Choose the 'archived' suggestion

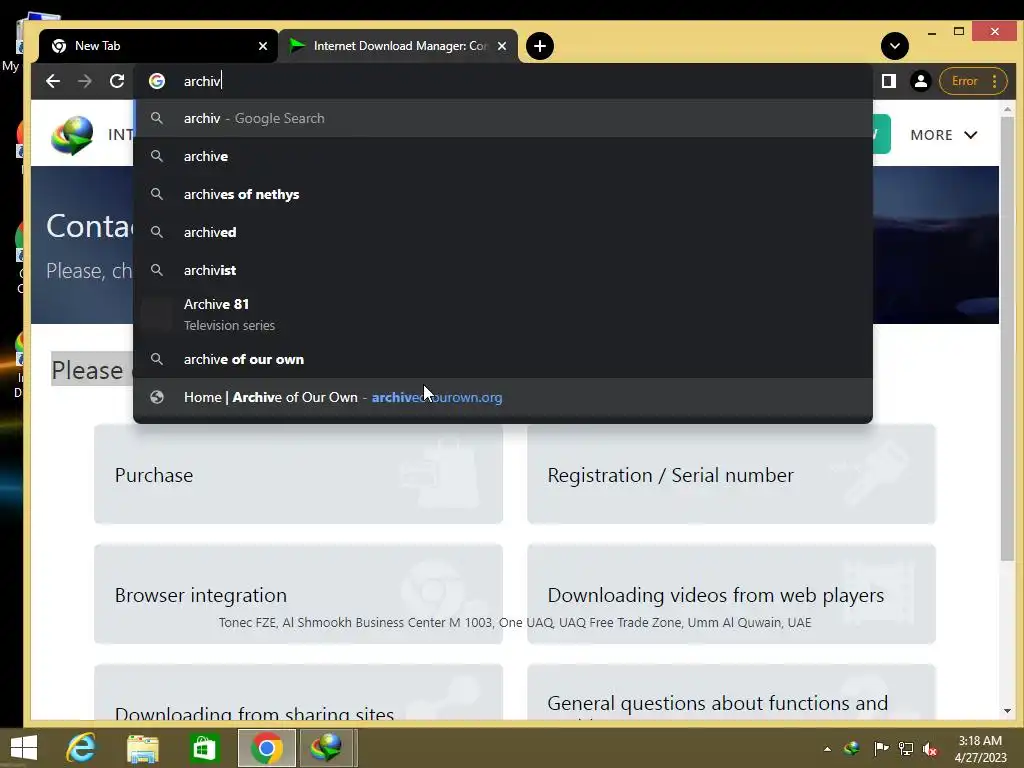[x=503, y=232]
